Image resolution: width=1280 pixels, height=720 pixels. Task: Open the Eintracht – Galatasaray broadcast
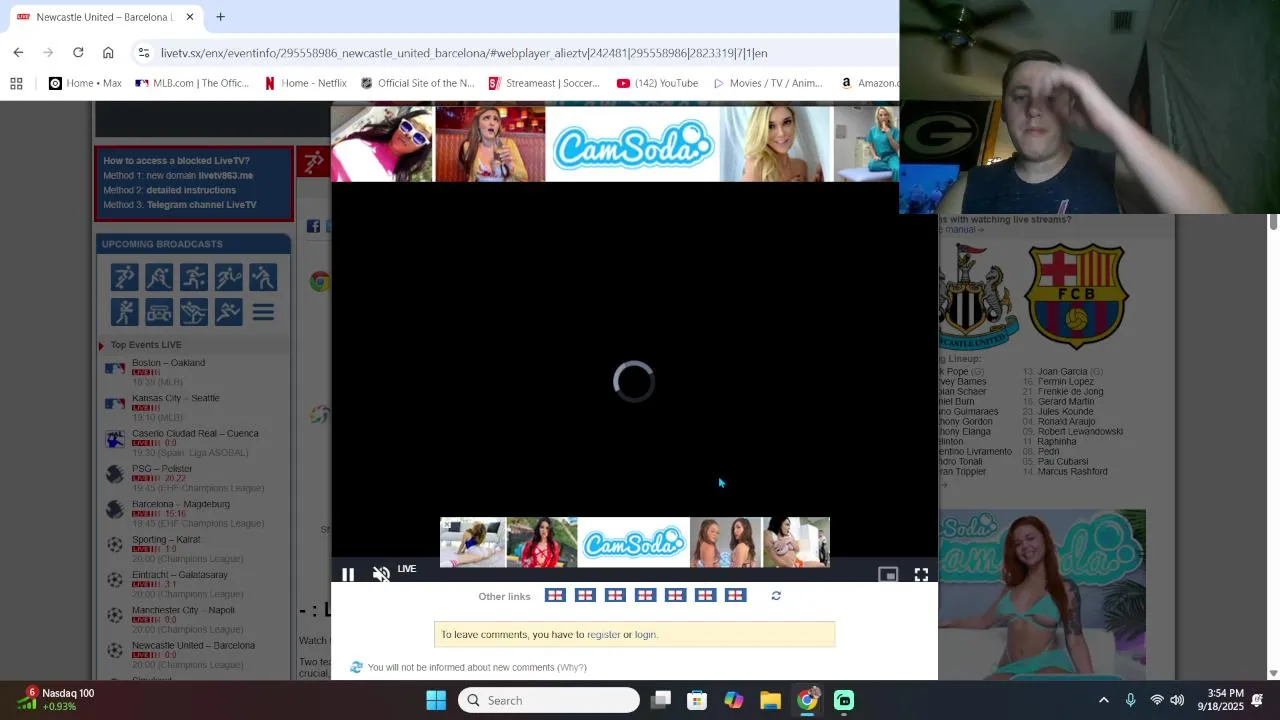[x=180, y=575]
